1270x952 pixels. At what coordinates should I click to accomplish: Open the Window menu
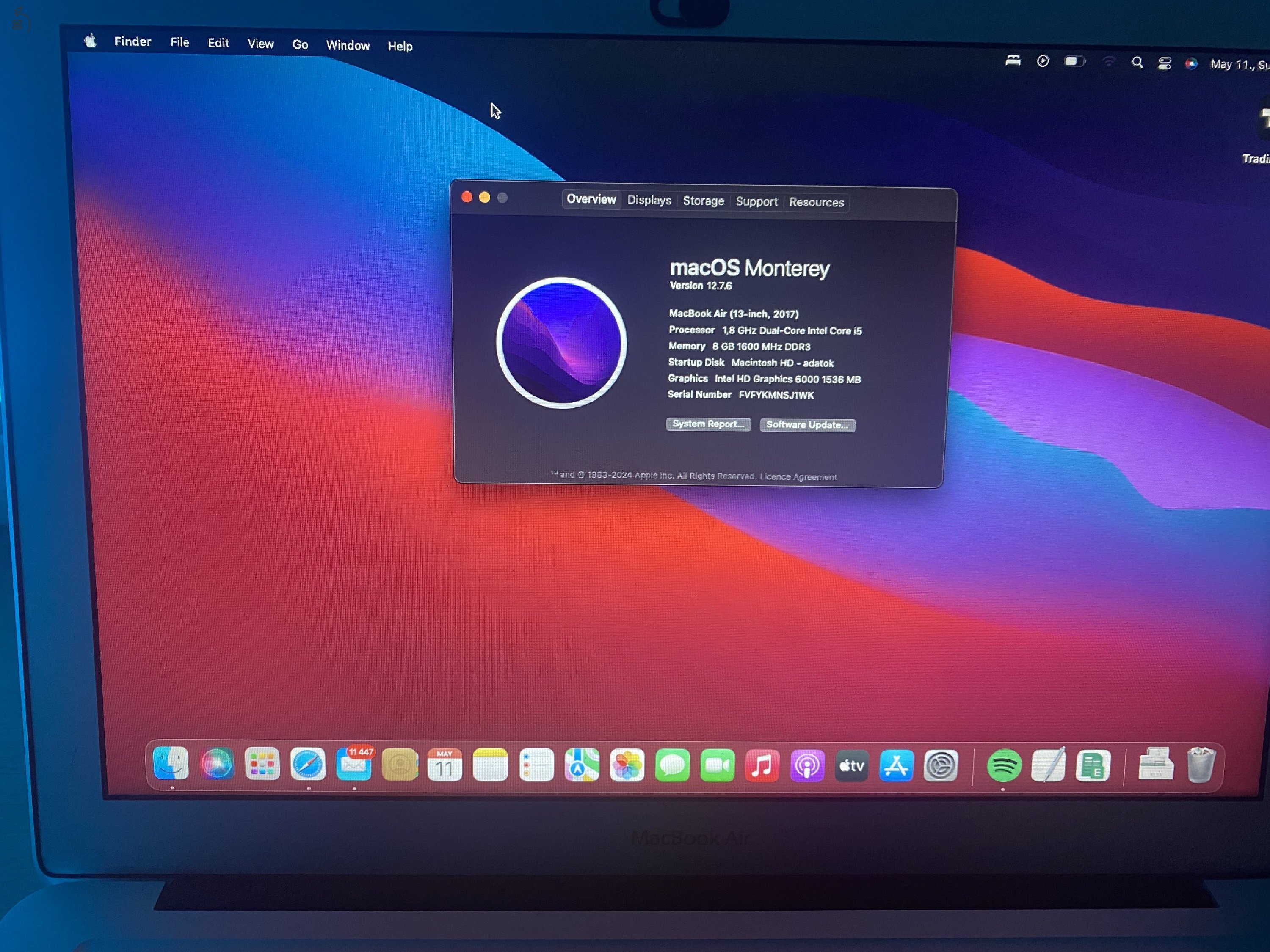[x=348, y=45]
